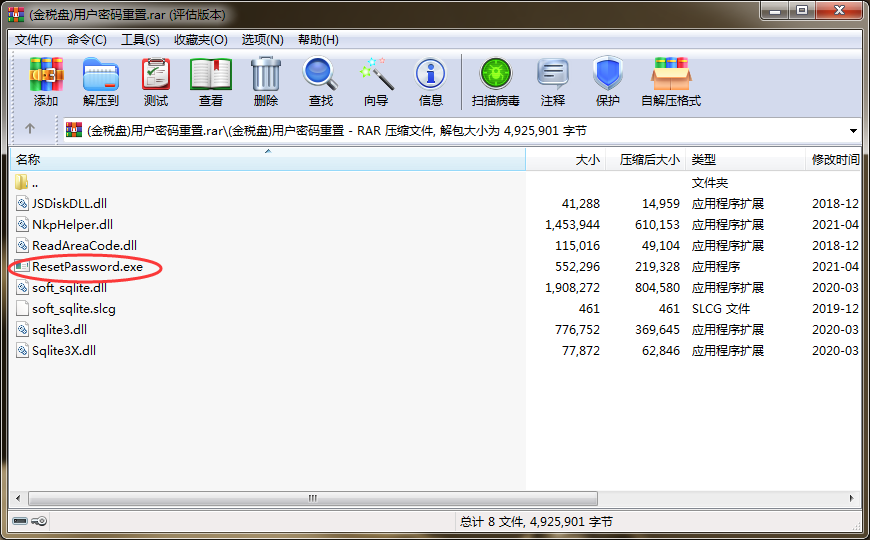This screenshot has width=870, height=540.
Task: Open the 收藏夹(O) menu
Action: click(x=201, y=40)
